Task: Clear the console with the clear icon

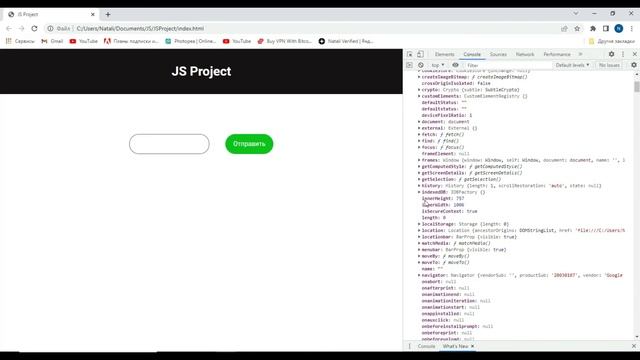Action: pyautogui.click(x=421, y=65)
